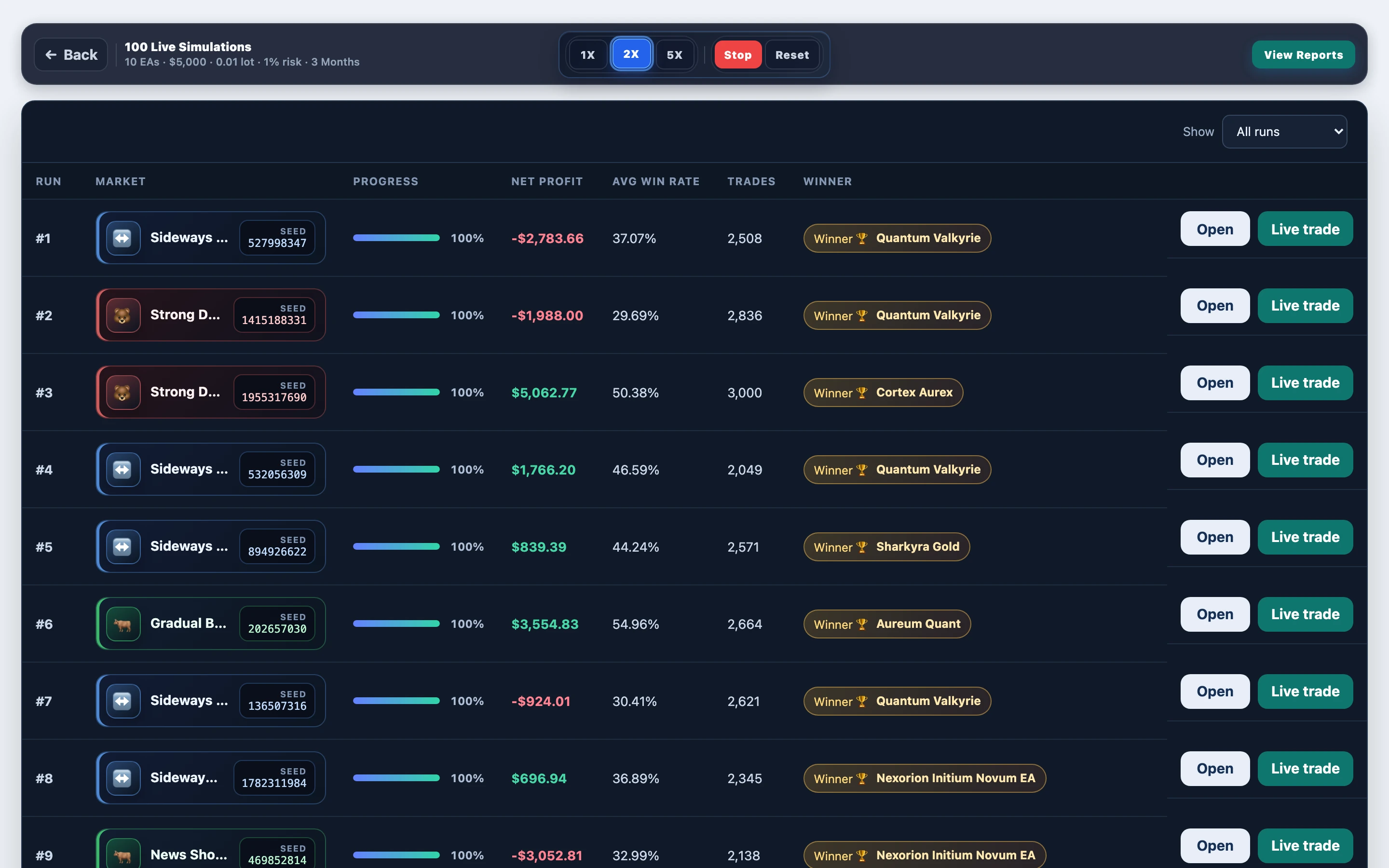The width and height of the screenshot is (1389, 868).
Task: Click the trophy icon in run #5 winner badge
Action: coord(861,547)
